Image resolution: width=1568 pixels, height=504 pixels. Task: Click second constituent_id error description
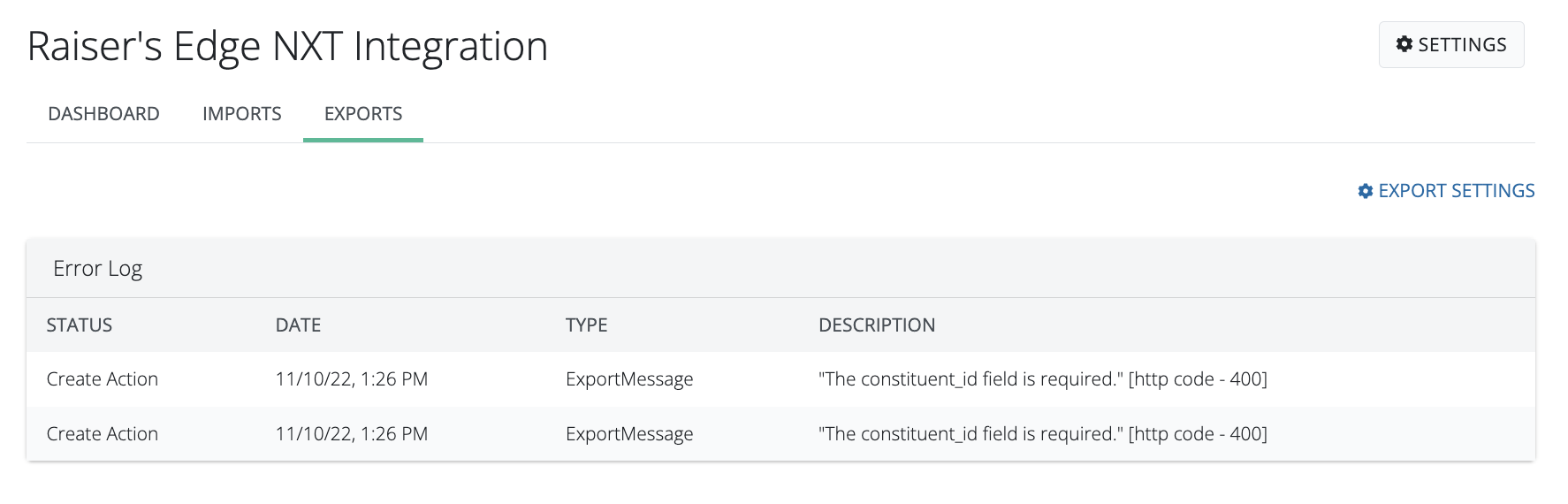pyautogui.click(x=1042, y=434)
